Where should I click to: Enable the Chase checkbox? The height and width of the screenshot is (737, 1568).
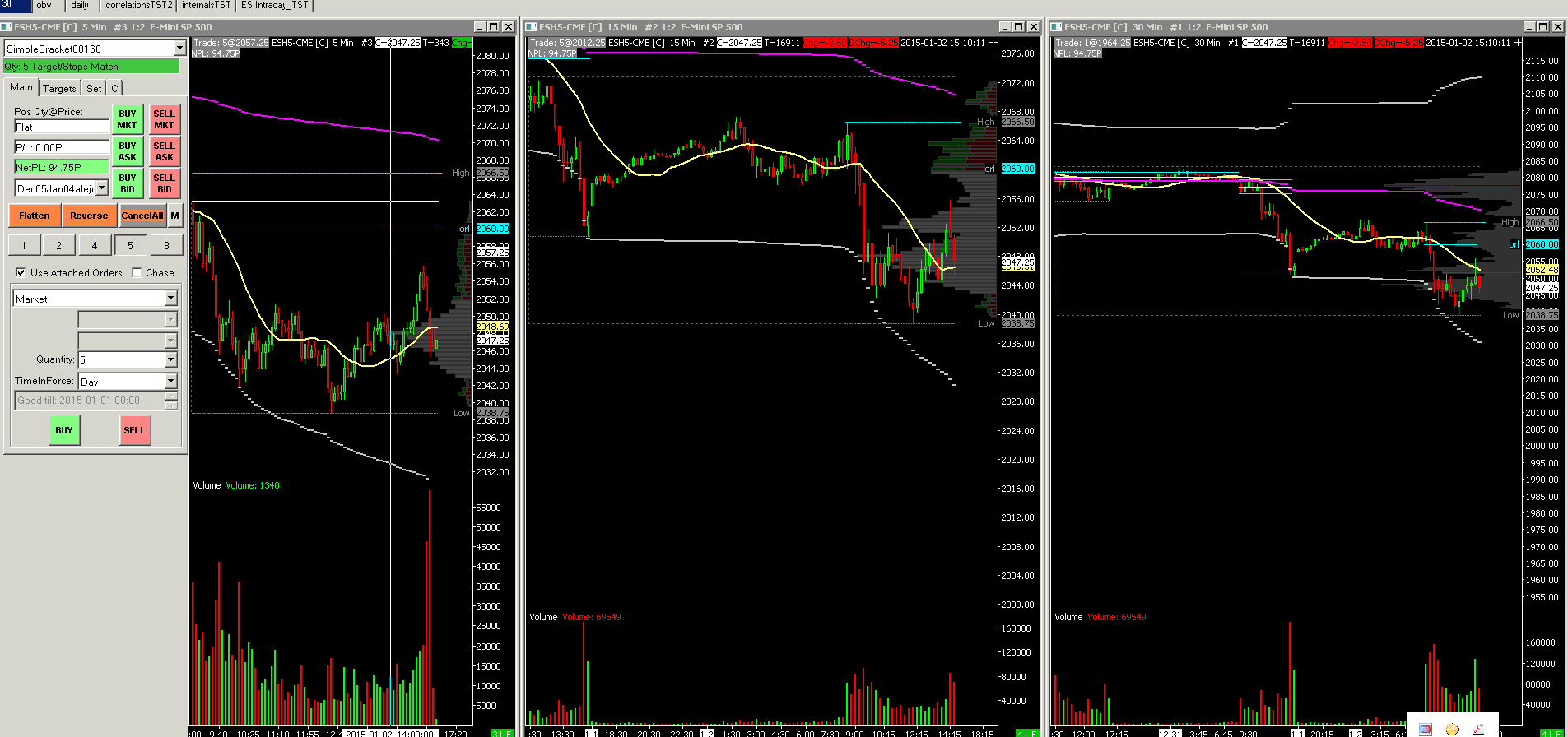point(137,272)
